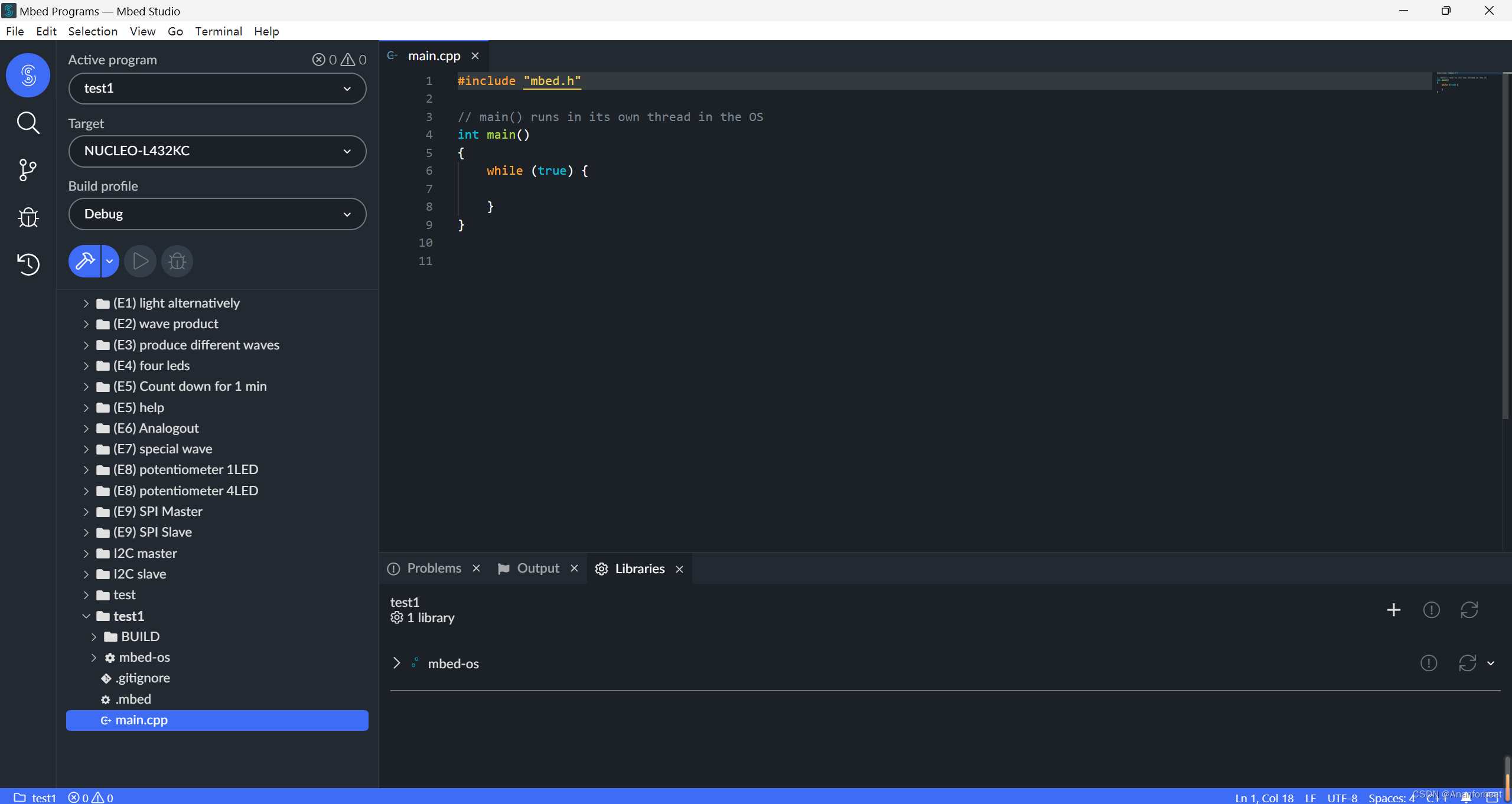
Task: Click the Run program play icon
Action: tap(140, 261)
